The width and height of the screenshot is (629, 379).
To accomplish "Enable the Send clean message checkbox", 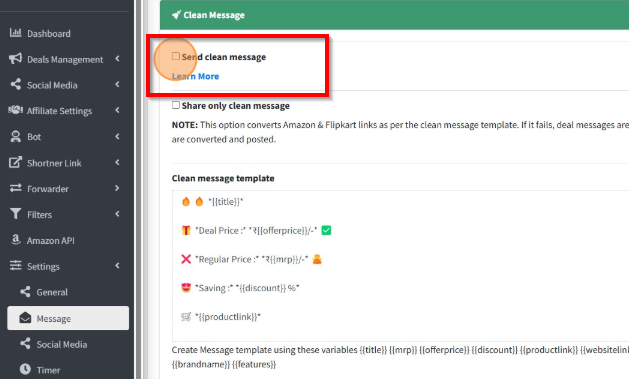I will pyautogui.click(x=176, y=56).
